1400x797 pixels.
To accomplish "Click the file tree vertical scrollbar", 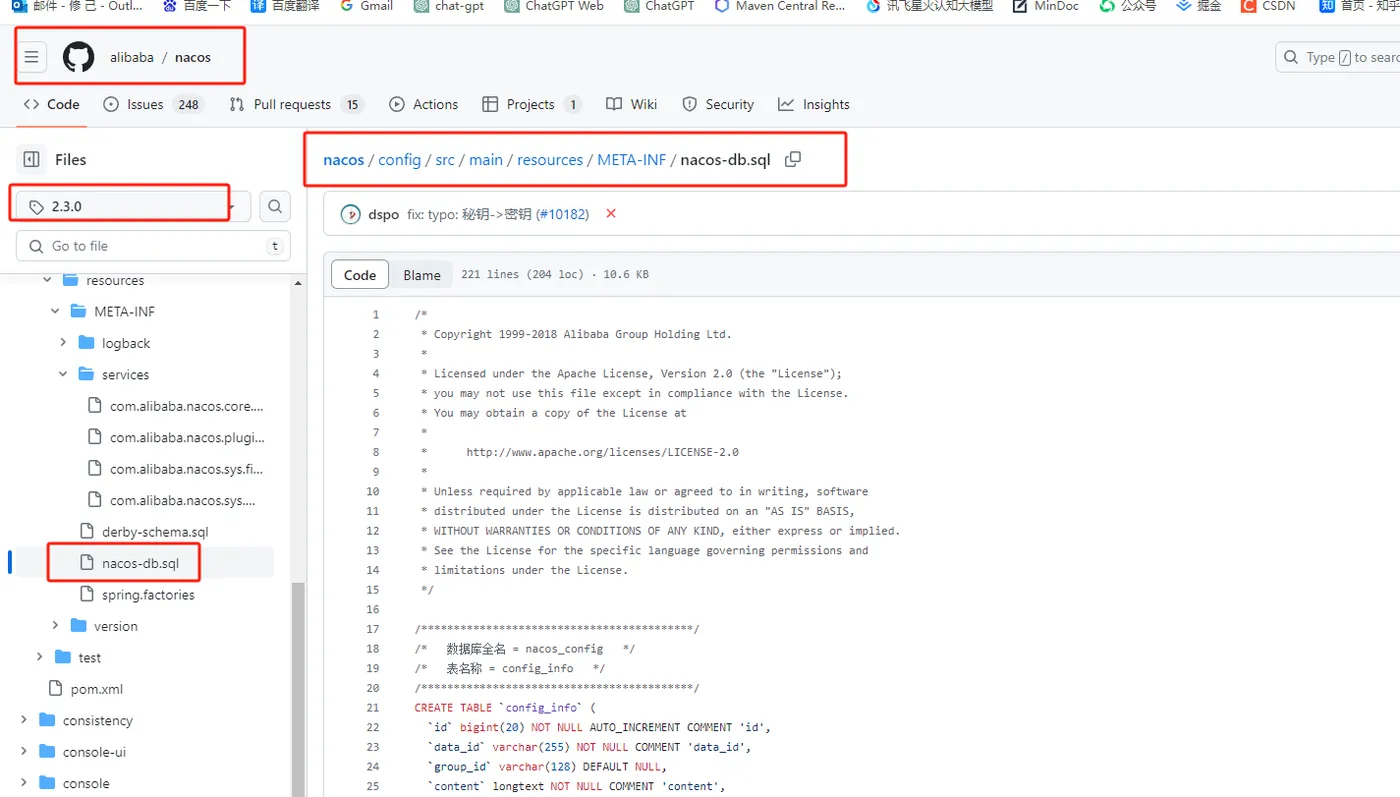I will pos(298,690).
